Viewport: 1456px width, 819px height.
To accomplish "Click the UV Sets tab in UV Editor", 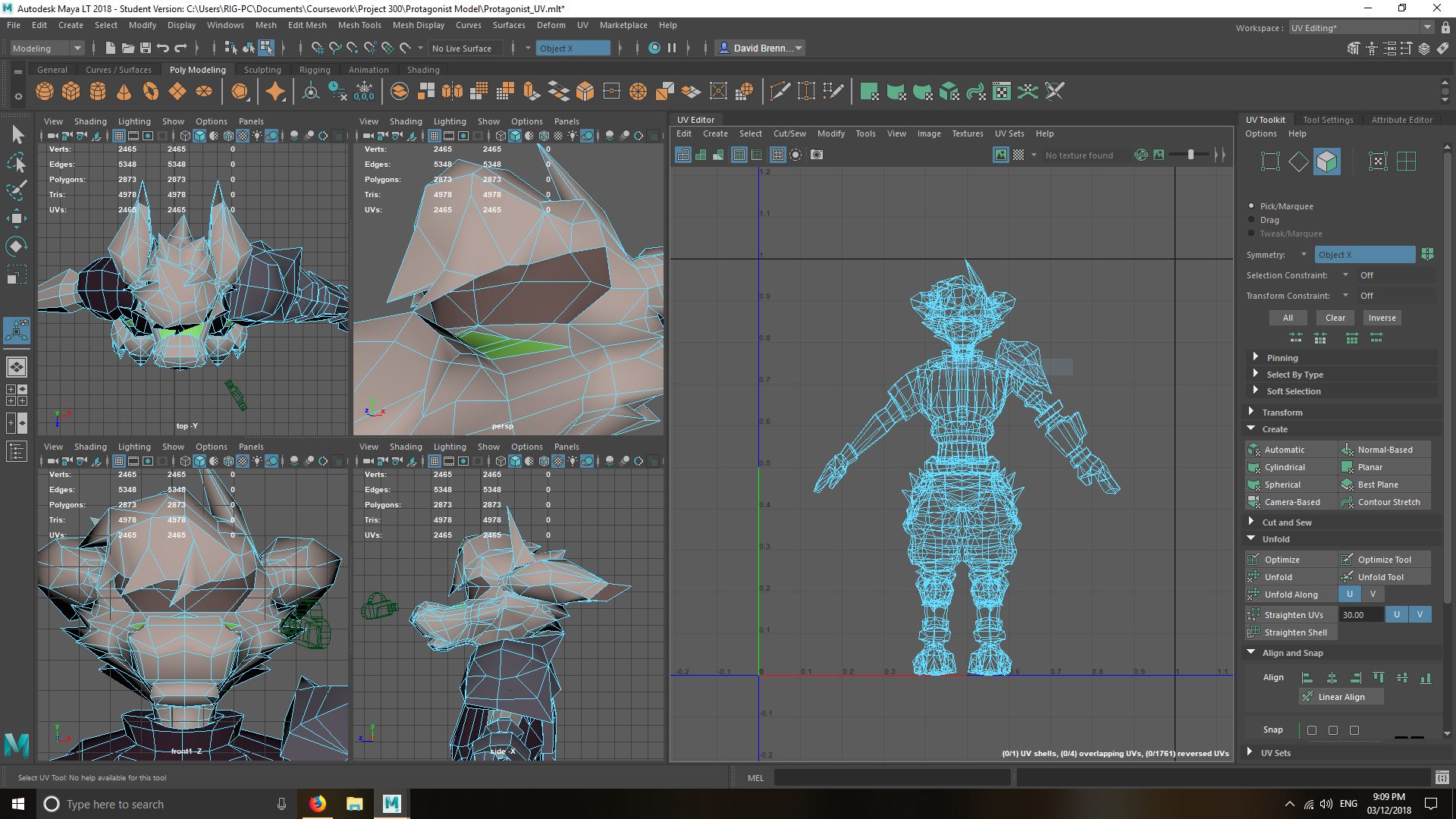I will pyautogui.click(x=1009, y=133).
